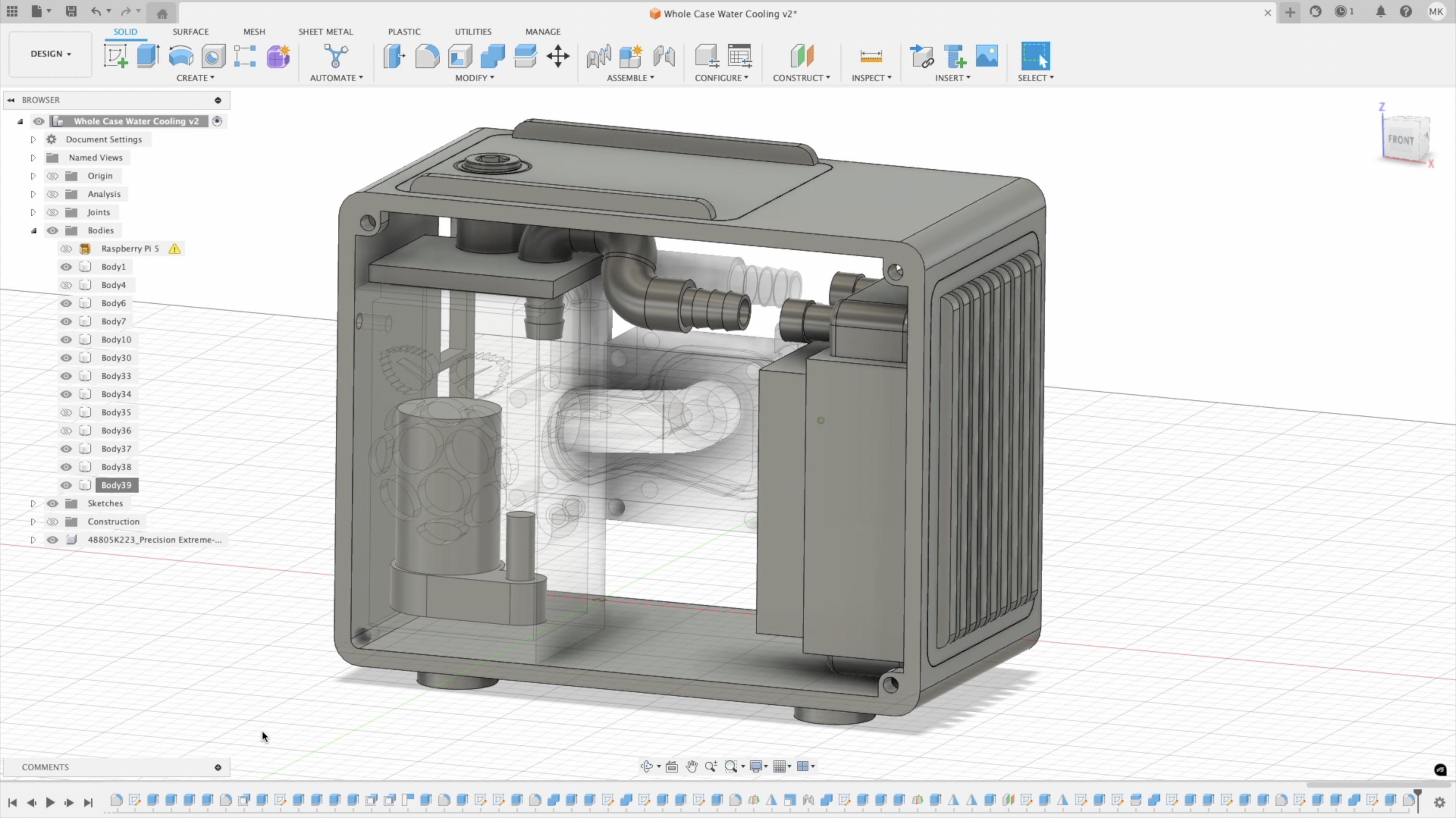Expand the Sketches folder in browser
Viewport: 1456px width, 818px height.
pyautogui.click(x=32, y=503)
